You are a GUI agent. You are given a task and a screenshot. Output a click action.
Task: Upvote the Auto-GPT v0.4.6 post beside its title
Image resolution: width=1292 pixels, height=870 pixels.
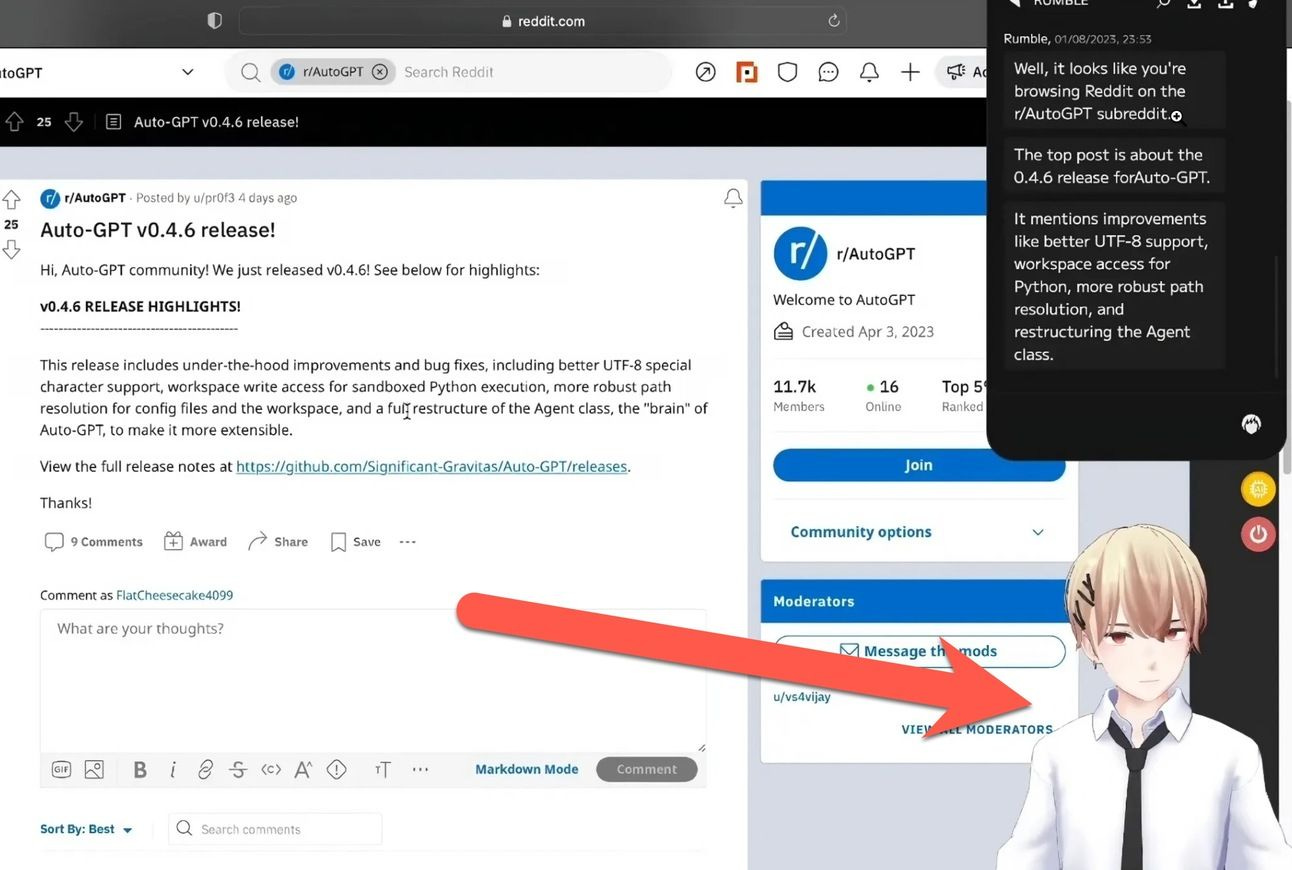(x=11, y=200)
